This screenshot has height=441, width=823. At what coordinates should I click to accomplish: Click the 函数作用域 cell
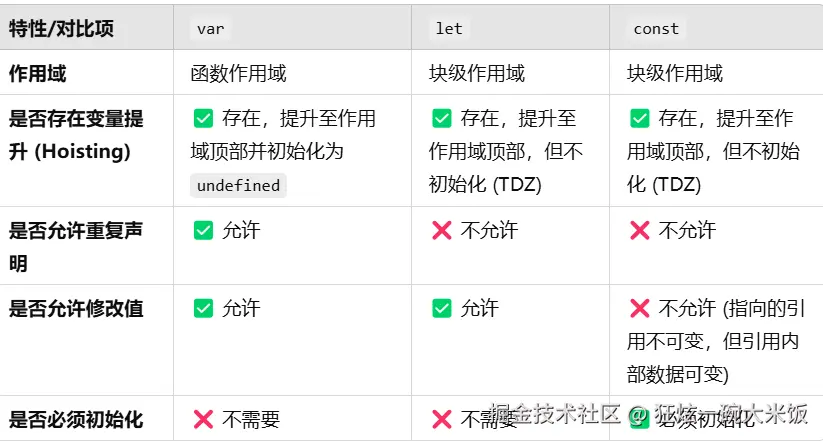click(x=238, y=74)
